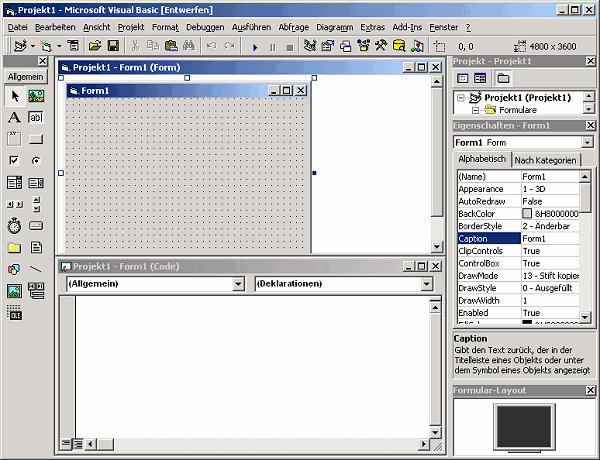
Task: Select the FileListBox control tool
Action: tap(36, 248)
